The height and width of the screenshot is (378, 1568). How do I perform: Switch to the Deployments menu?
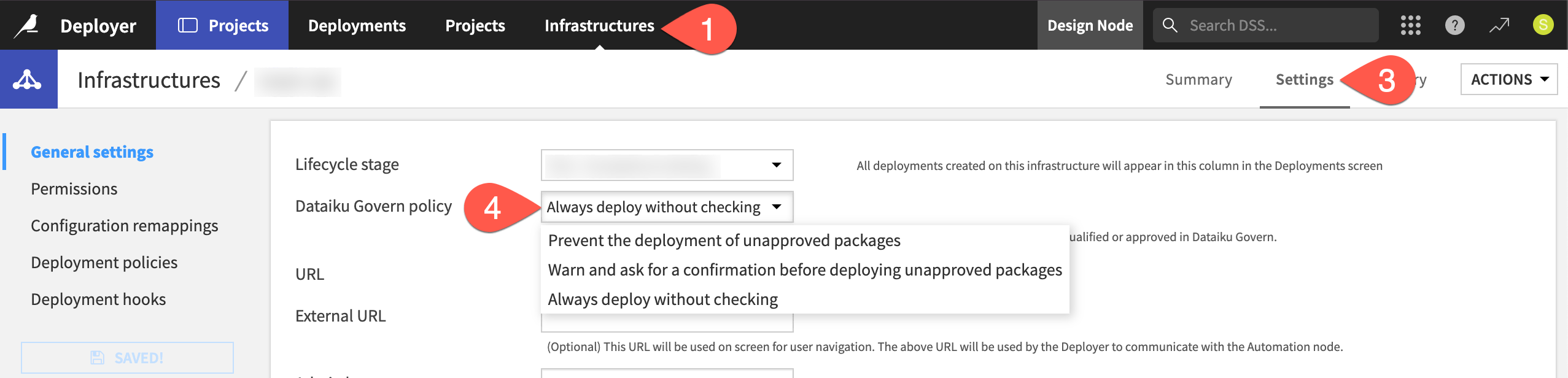[x=357, y=25]
